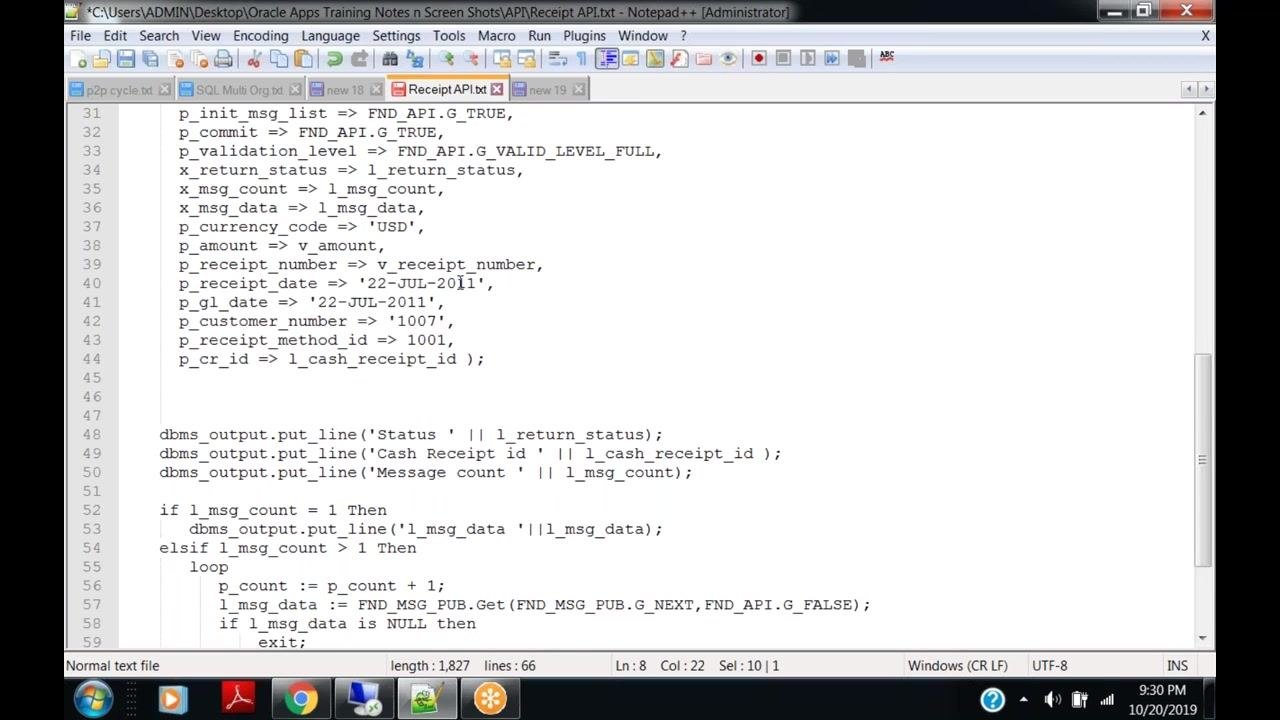Switch to the new 19 tab
Screen dimensions: 1280x720
pos(547,90)
